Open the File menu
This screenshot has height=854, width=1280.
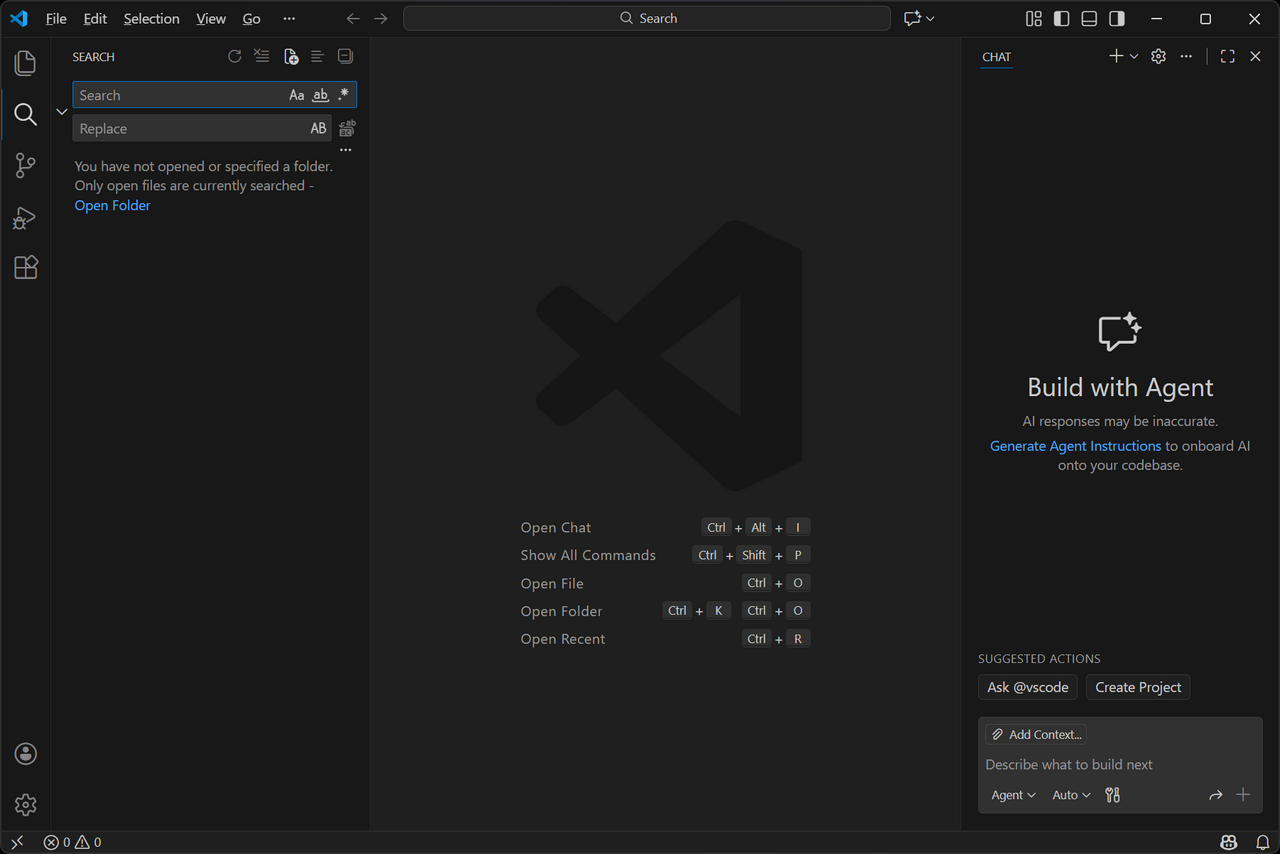tap(56, 18)
